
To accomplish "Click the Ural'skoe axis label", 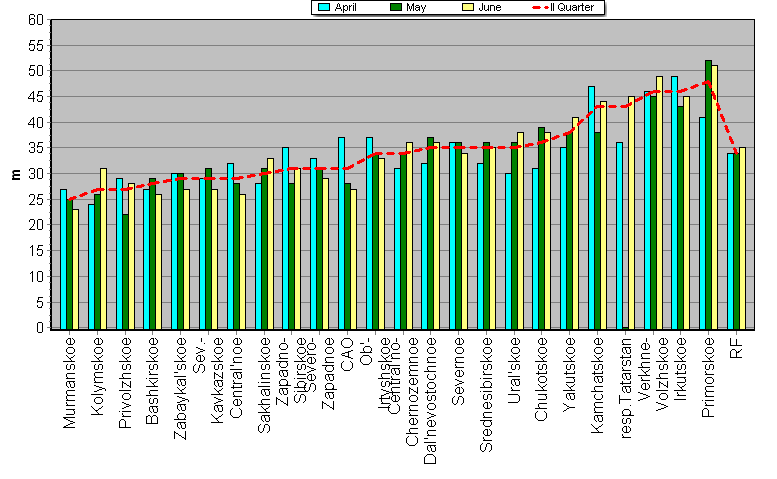I will [515, 370].
